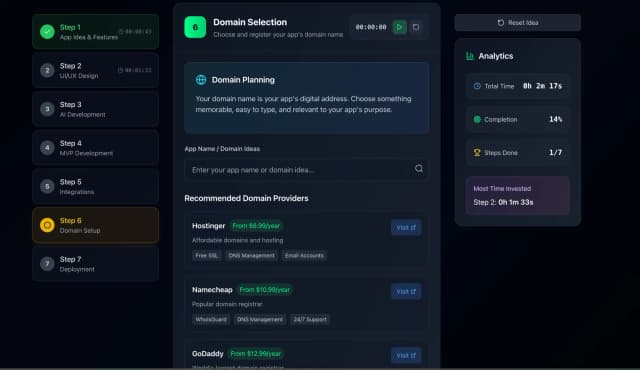Visit the Namecheap provider site
Image resolution: width=640 pixels, height=370 pixels.
point(406,292)
